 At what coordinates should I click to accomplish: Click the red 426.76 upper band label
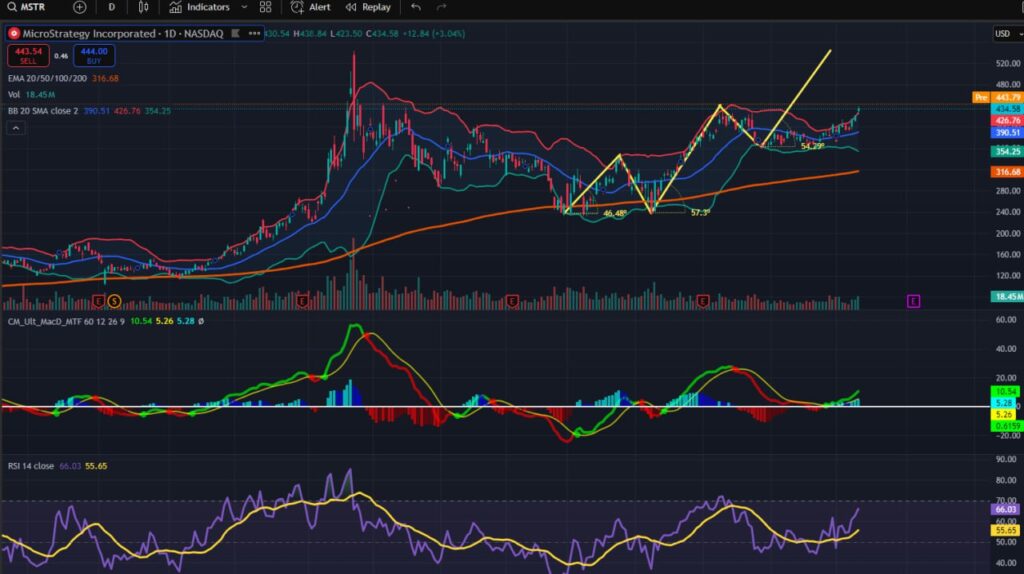[1007, 121]
